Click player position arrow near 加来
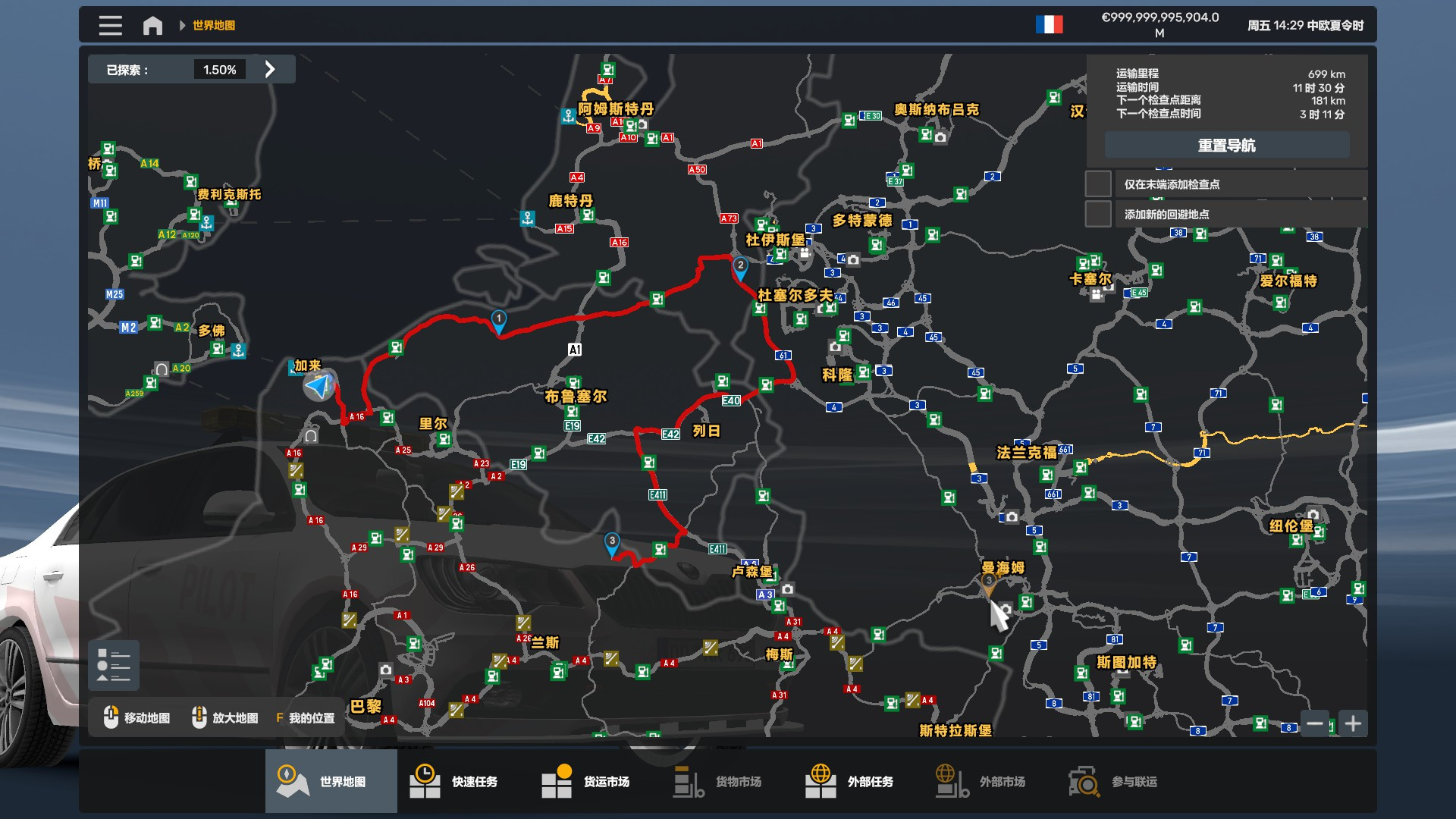This screenshot has width=1456, height=819. point(319,386)
